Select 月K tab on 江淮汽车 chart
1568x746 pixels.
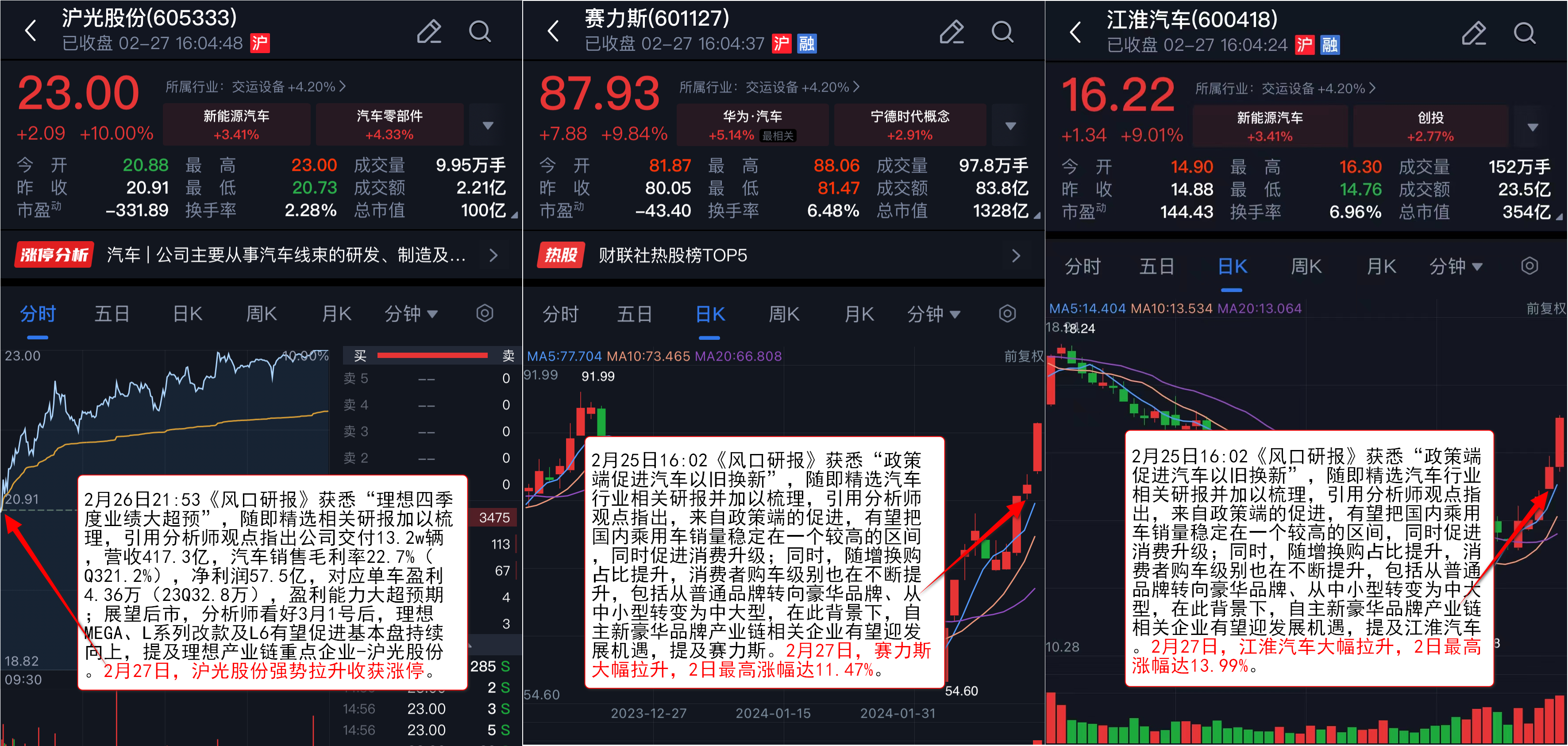pos(1381,266)
